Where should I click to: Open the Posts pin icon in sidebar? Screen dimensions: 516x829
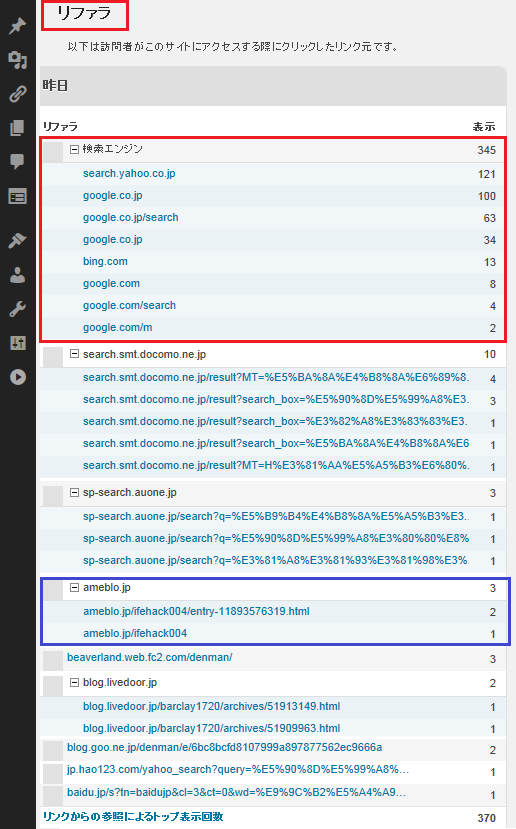point(17,25)
